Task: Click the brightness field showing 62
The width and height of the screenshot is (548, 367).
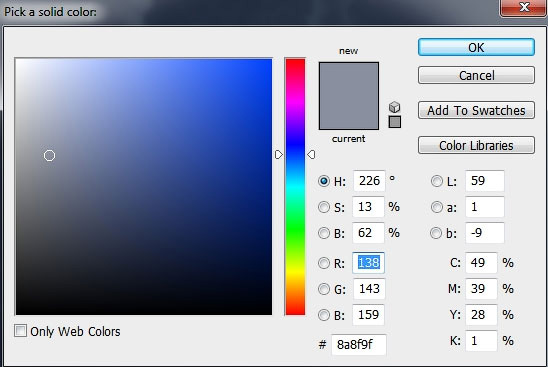Action: 368,232
